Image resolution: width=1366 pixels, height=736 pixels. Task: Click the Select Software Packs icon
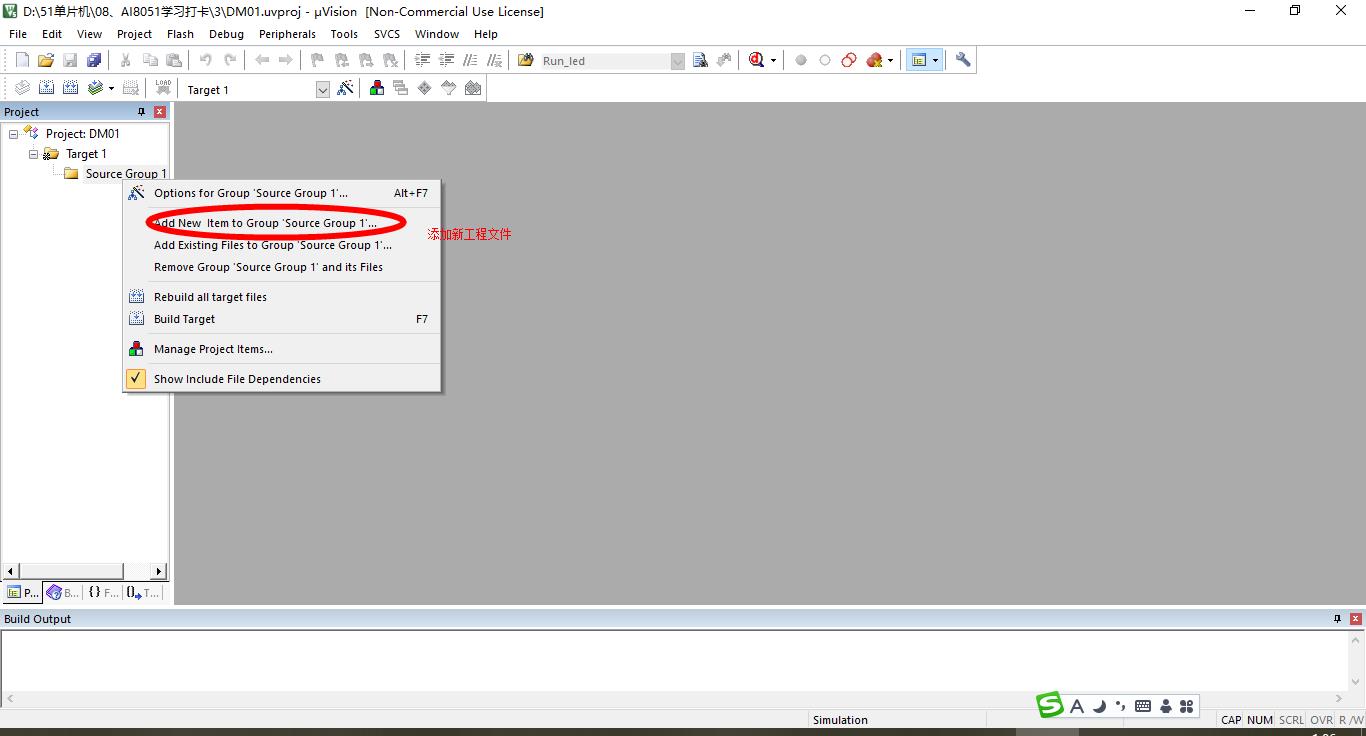click(449, 88)
